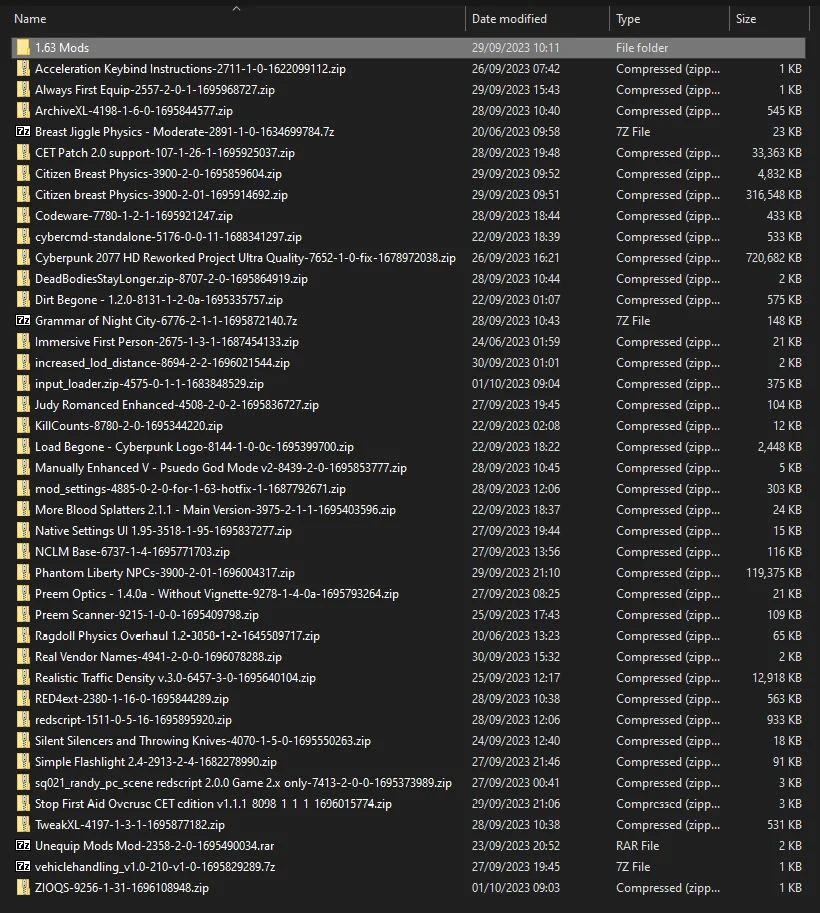Select Immersive First Person zip file
820x913 pixels.
(167, 342)
